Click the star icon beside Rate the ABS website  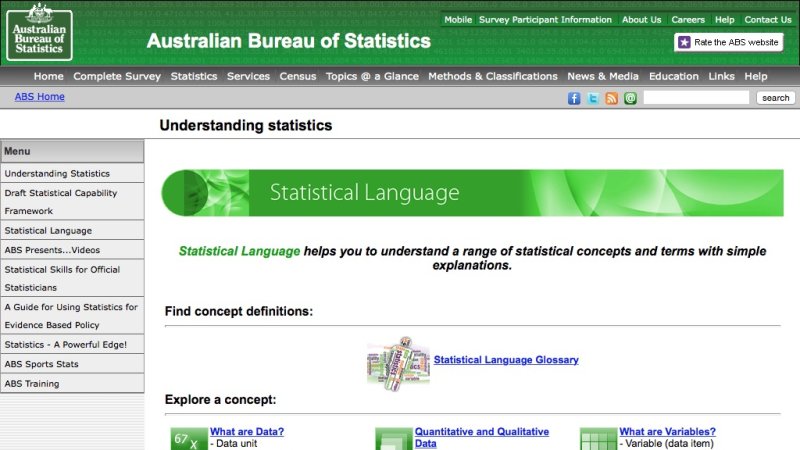(x=684, y=42)
